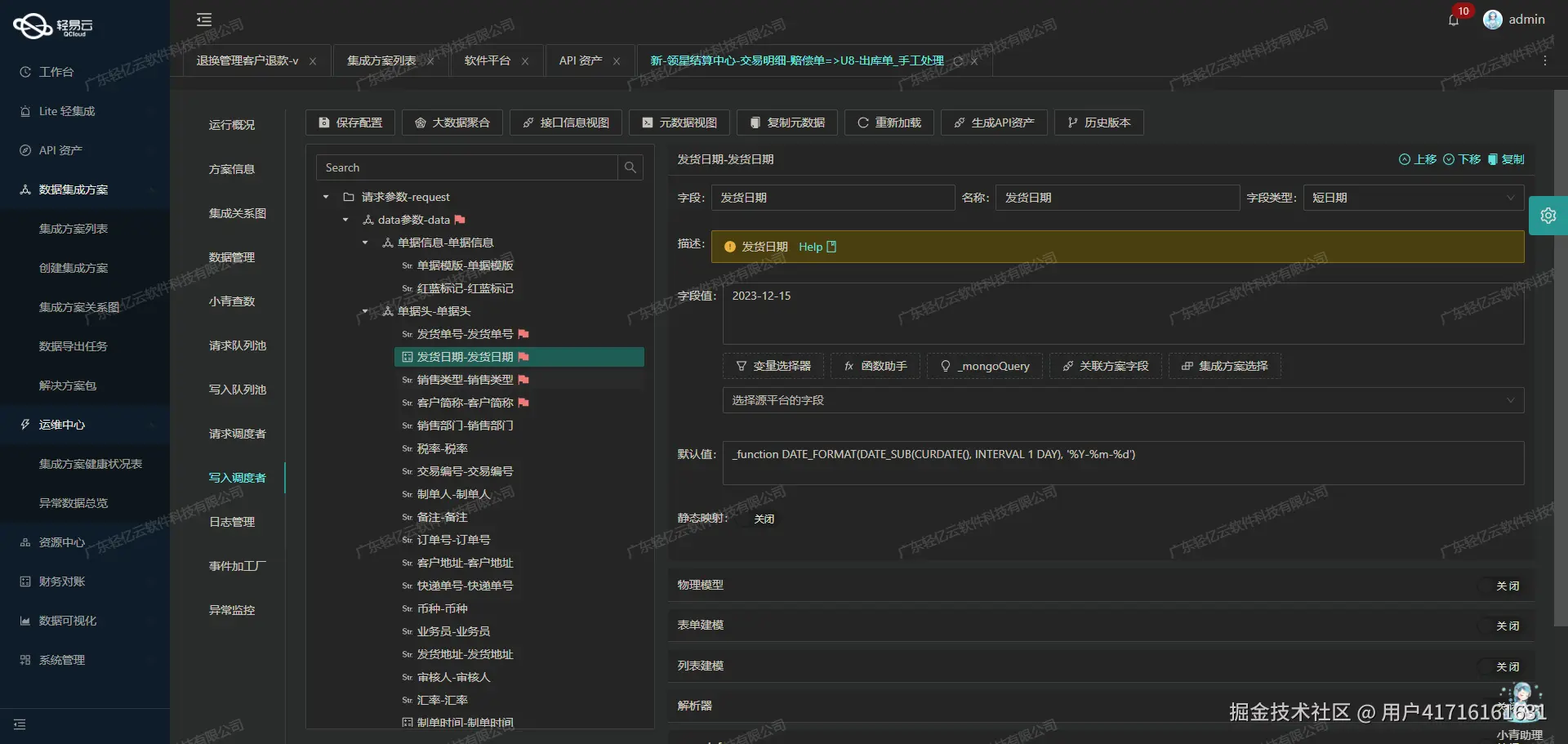Click the _mongoQuery tool
The height and width of the screenshot is (744, 1568).
984,366
